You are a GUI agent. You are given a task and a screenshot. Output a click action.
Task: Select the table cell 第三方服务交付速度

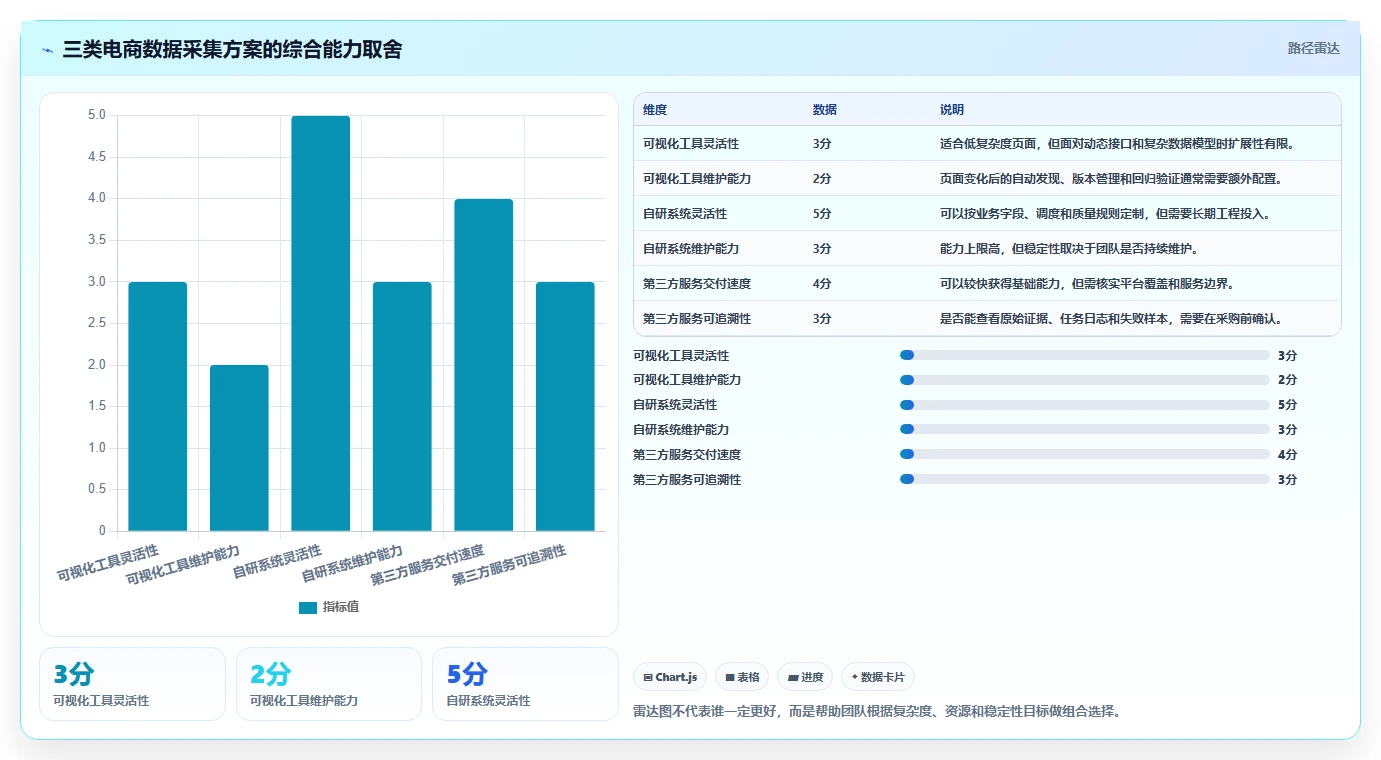point(697,284)
